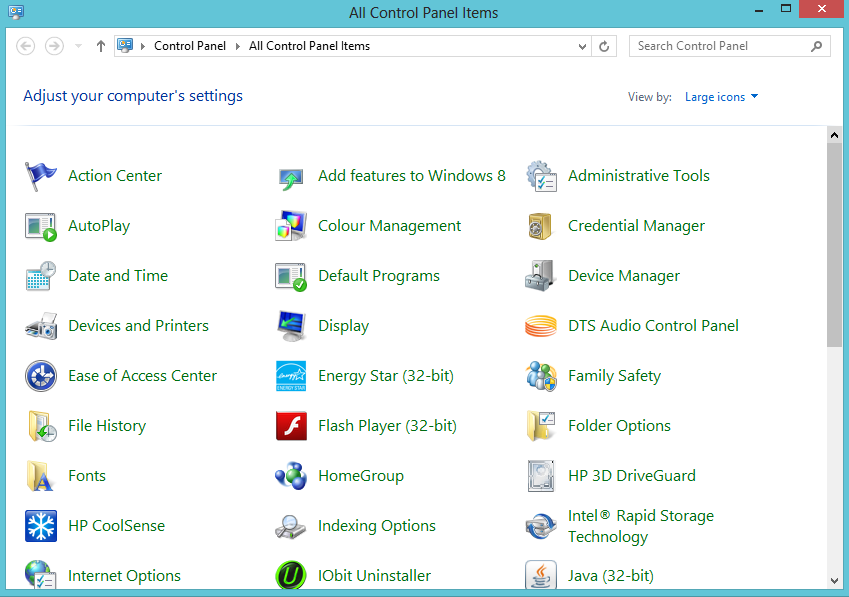This screenshot has width=849, height=597.
Task: Click the search magnifier button
Action: [817, 47]
